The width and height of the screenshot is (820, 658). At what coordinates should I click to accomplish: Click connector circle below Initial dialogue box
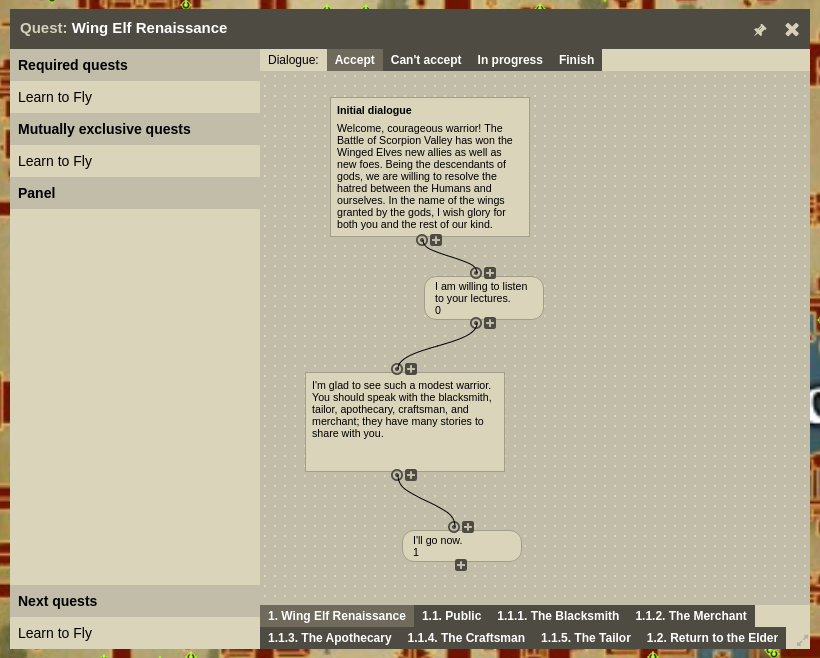point(422,241)
